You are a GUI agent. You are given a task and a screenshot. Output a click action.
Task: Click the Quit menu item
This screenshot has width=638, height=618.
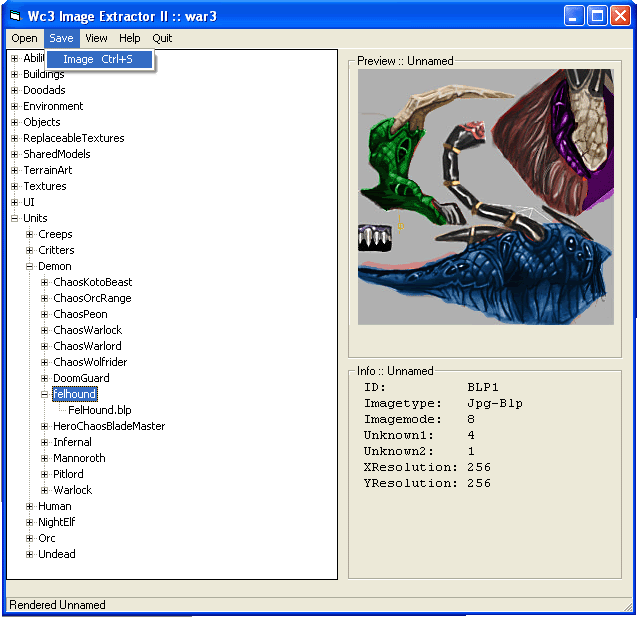pos(162,38)
